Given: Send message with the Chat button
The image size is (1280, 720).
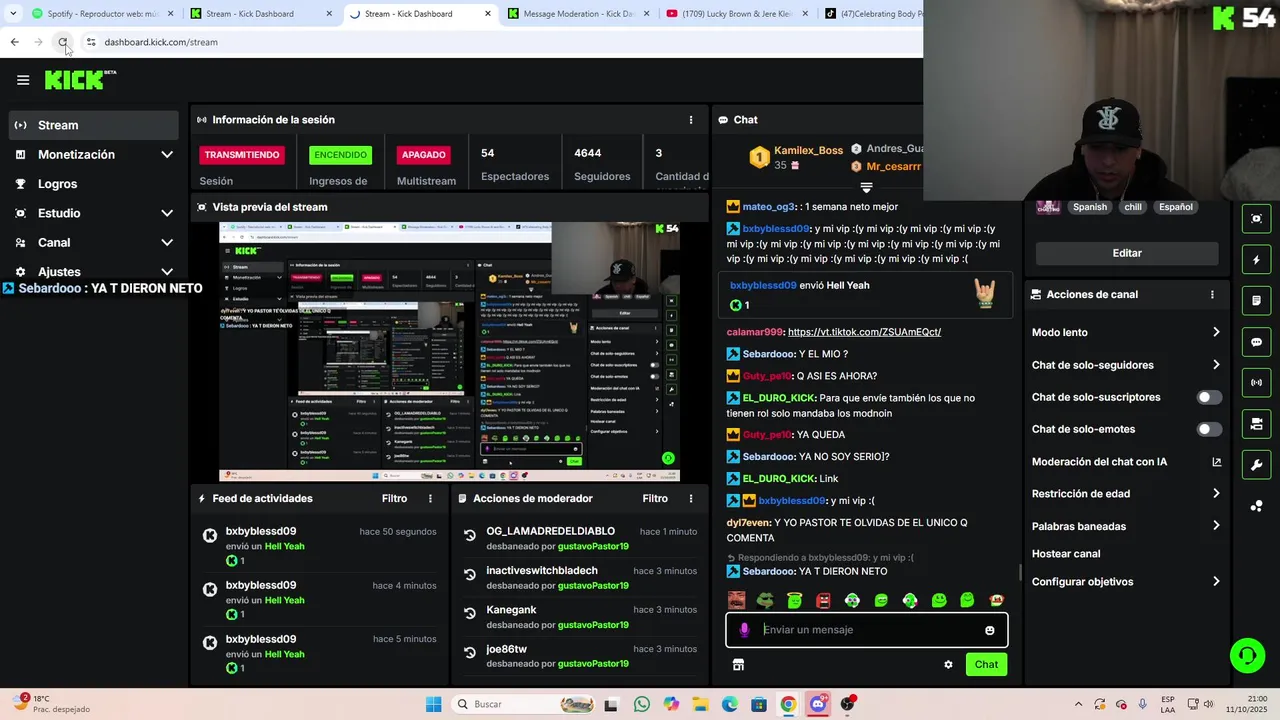Looking at the screenshot, I should (986, 664).
